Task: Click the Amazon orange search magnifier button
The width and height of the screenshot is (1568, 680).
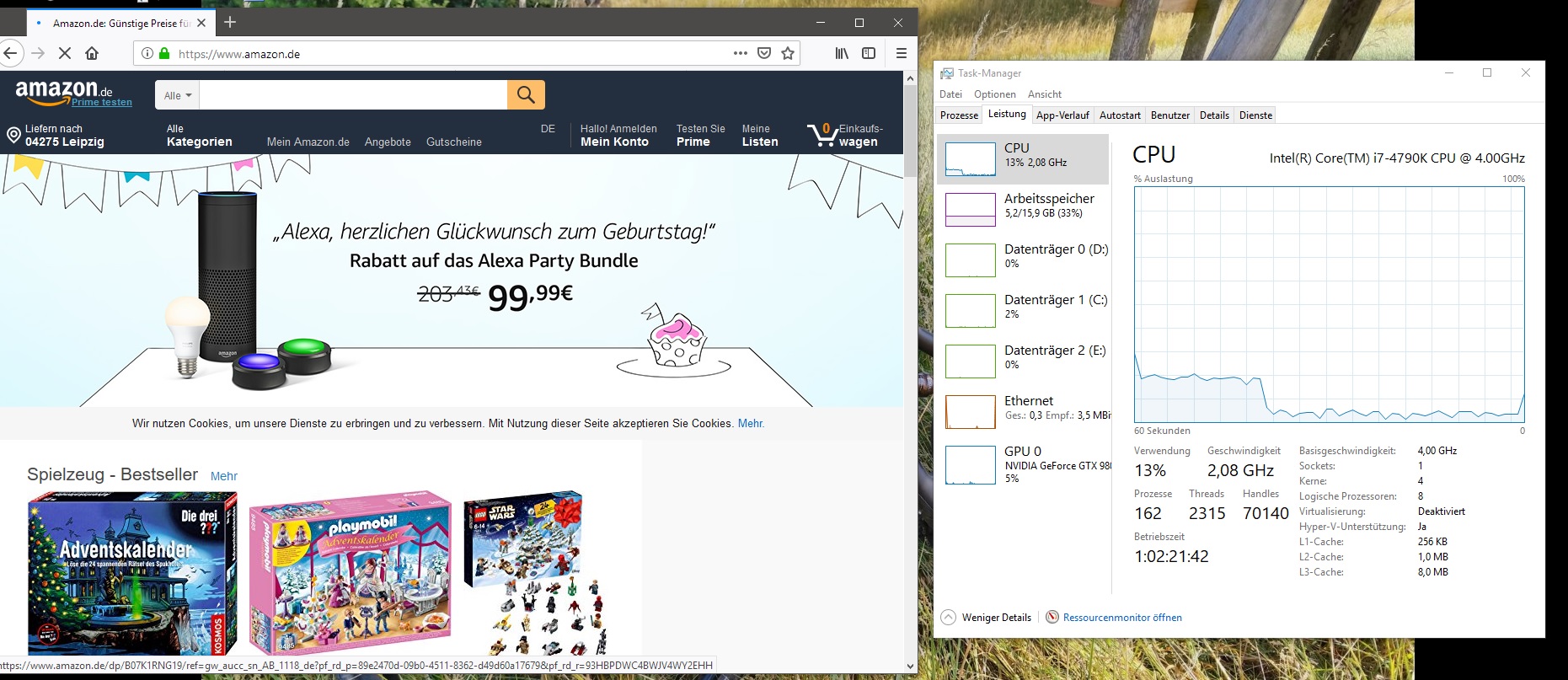Action: (x=526, y=94)
